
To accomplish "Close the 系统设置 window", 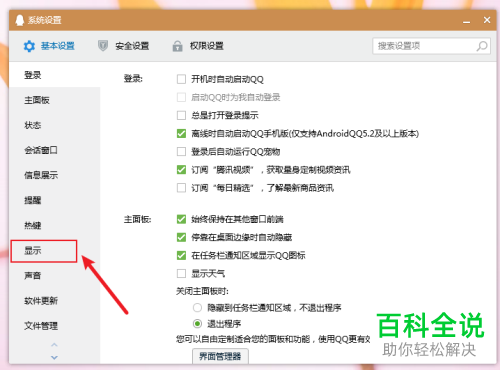I will tap(487, 20).
